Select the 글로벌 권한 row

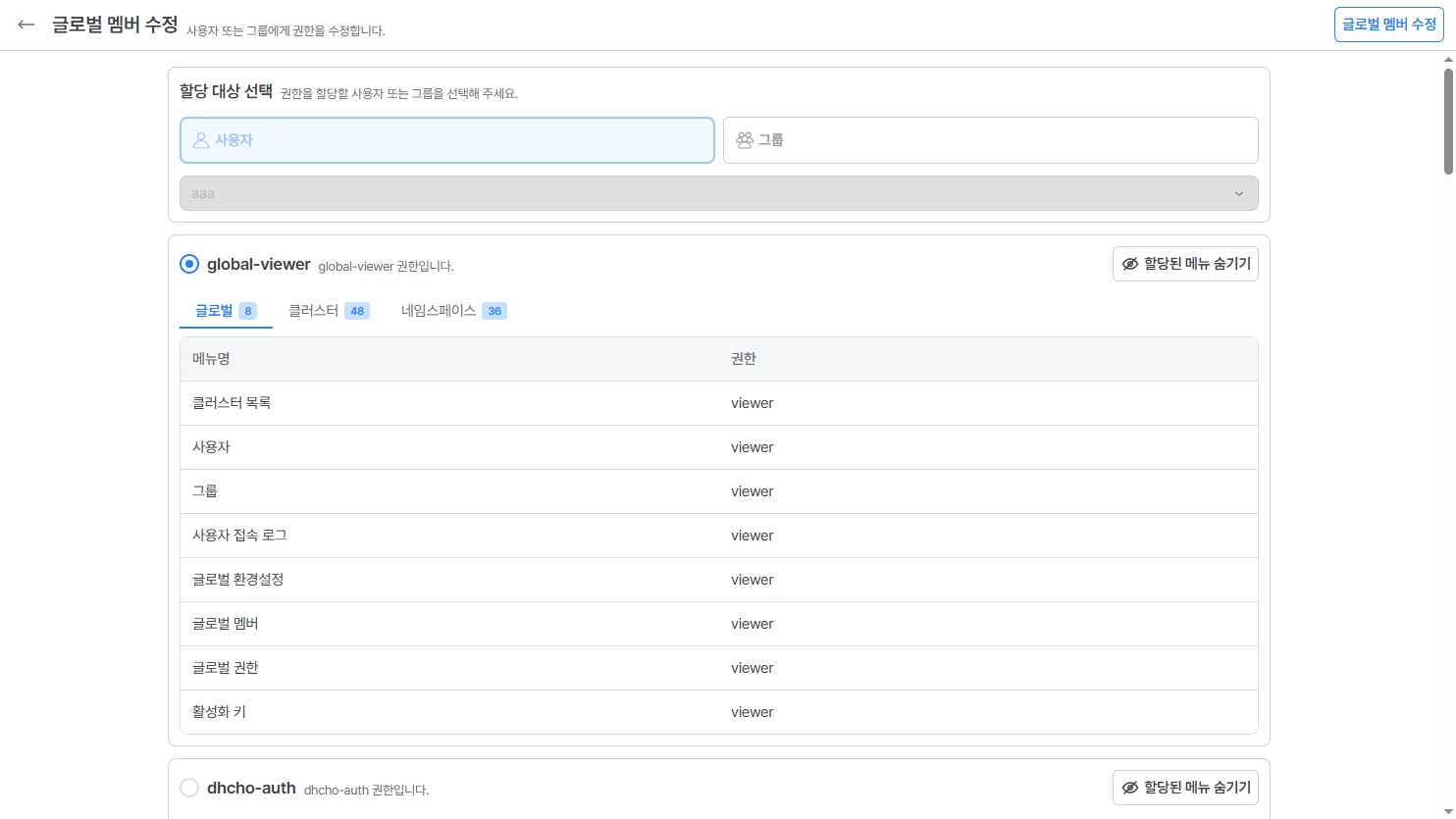point(719,668)
